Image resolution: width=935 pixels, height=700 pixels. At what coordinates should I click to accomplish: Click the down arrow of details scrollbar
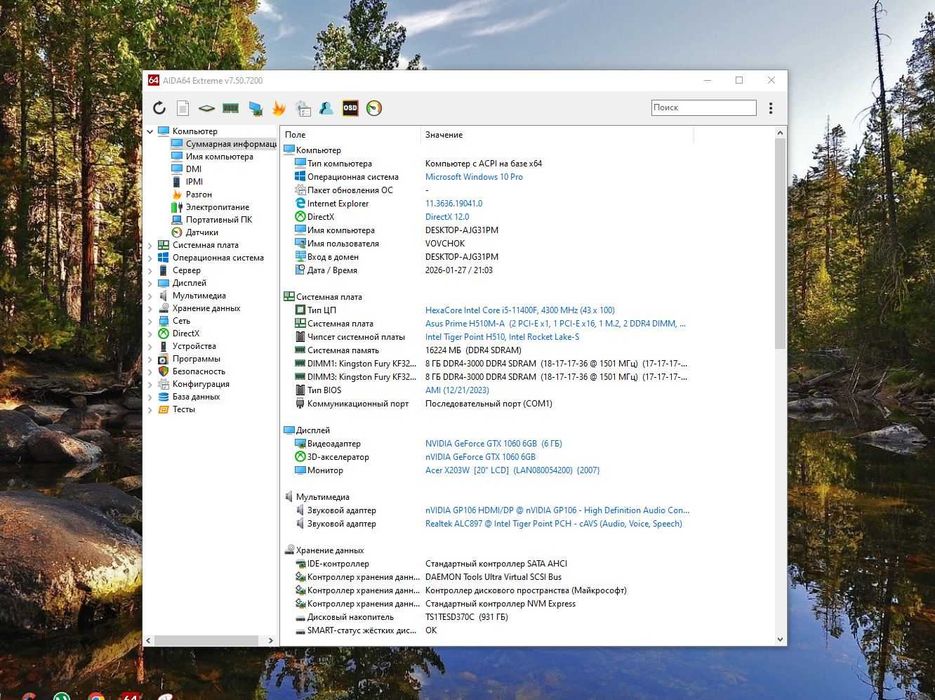coord(780,639)
